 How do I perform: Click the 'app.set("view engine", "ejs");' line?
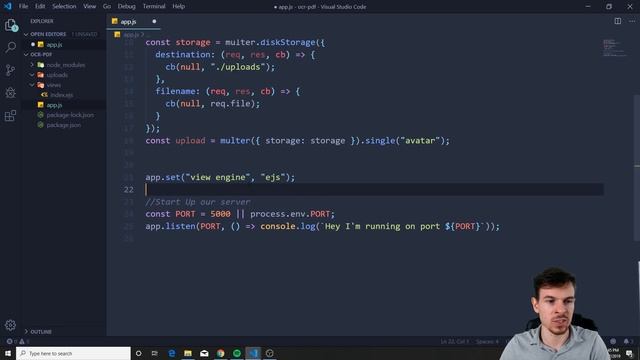click(x=220, y=178)
